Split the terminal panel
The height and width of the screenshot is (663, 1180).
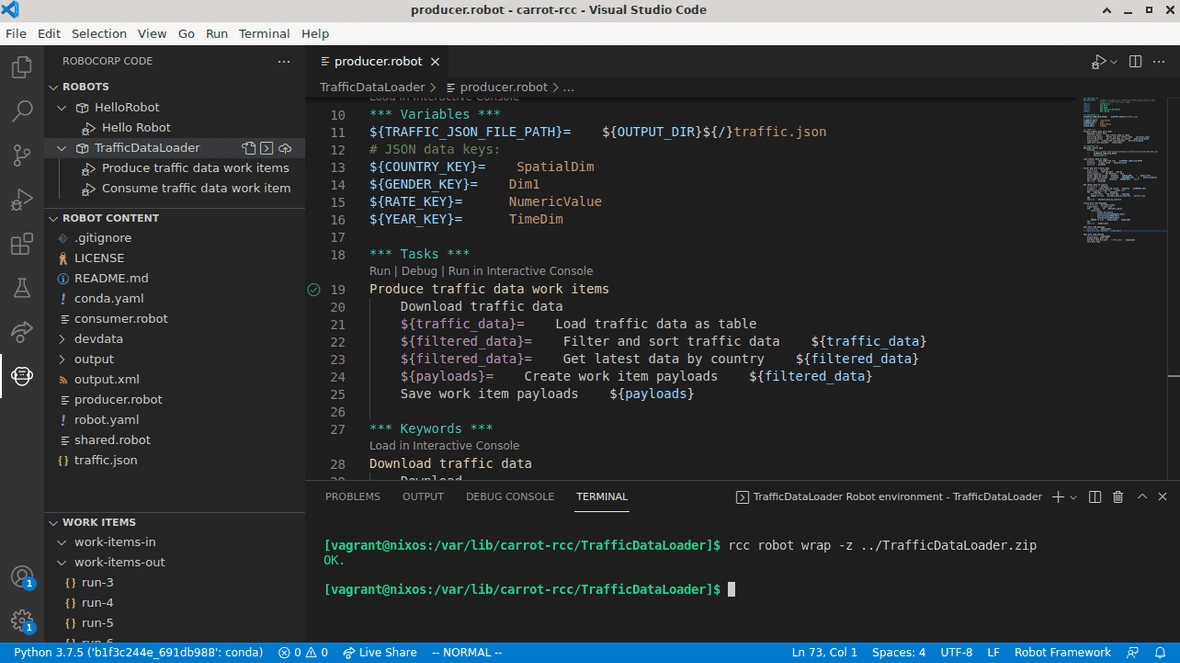tap(1094, 496)
